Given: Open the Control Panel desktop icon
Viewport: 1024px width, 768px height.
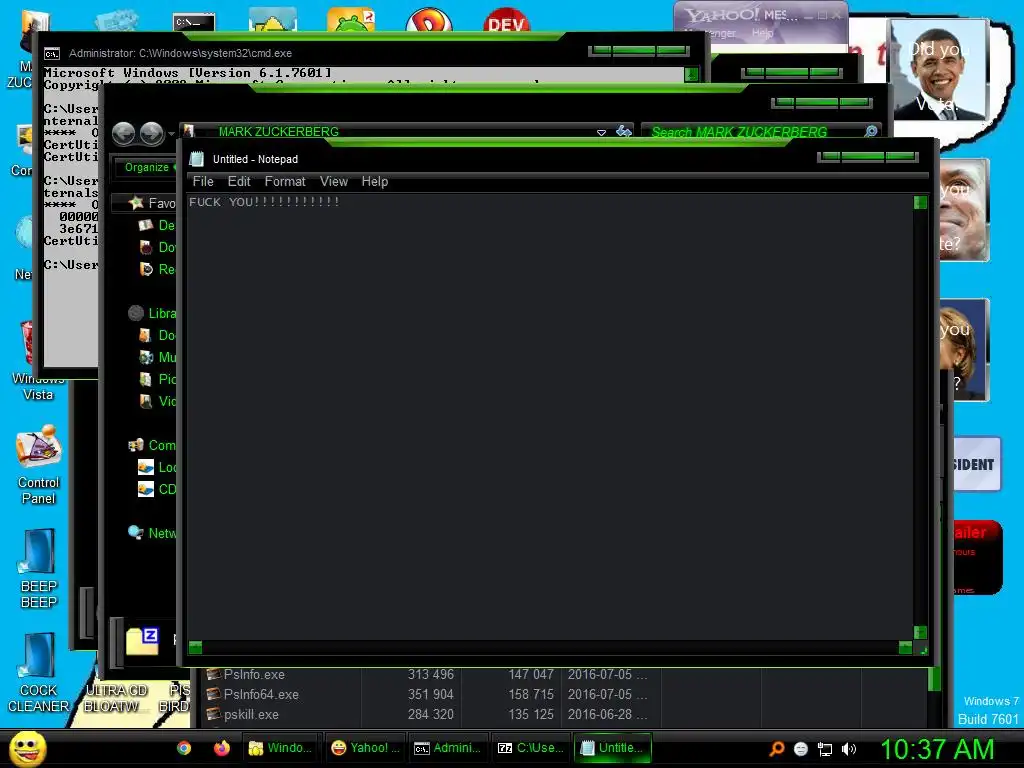Looking at the screenshot, I should (x=39, y=464).
